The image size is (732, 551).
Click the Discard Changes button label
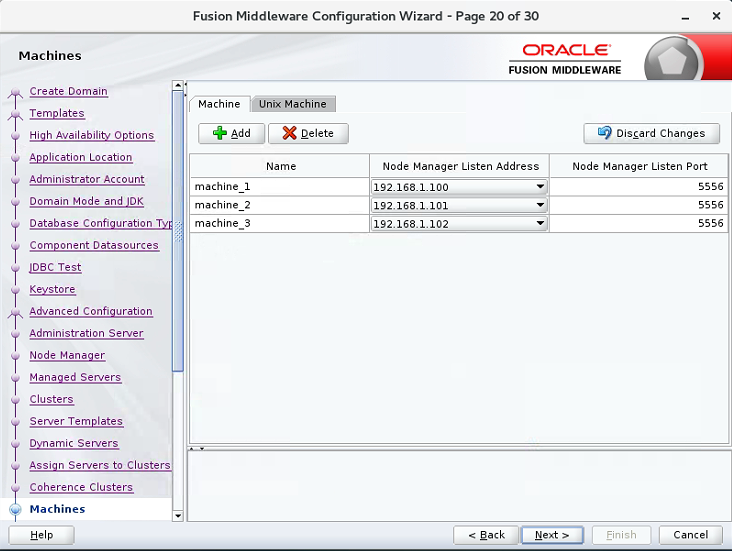point(660,133)
